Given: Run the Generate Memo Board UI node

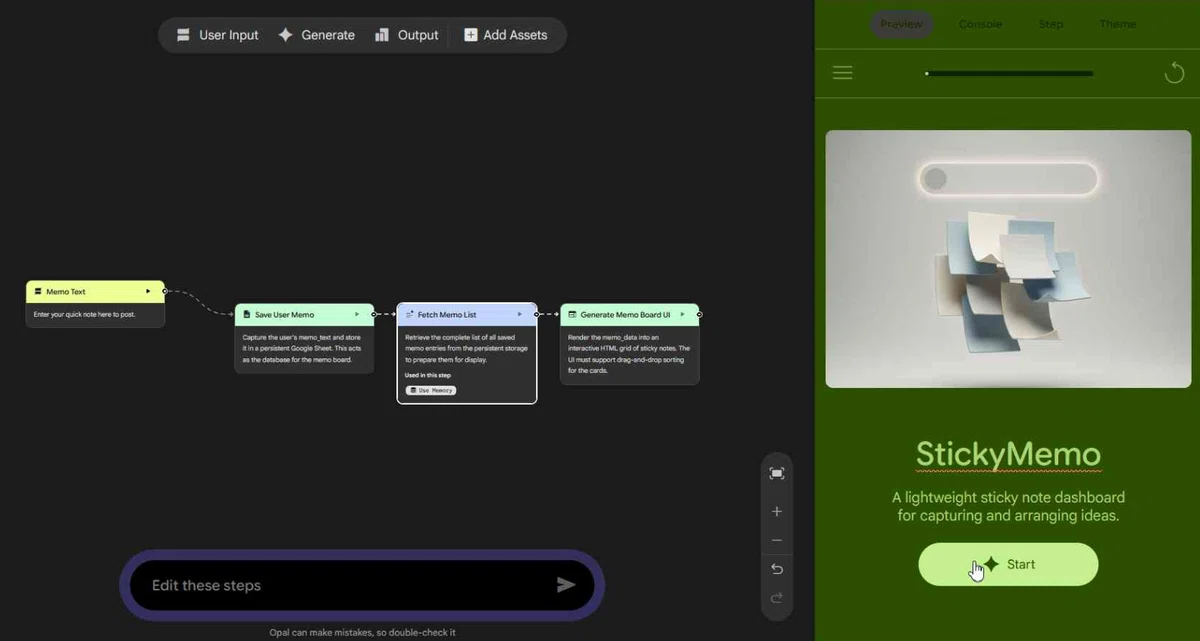Looking at the screenshot, I should [682, 314].
